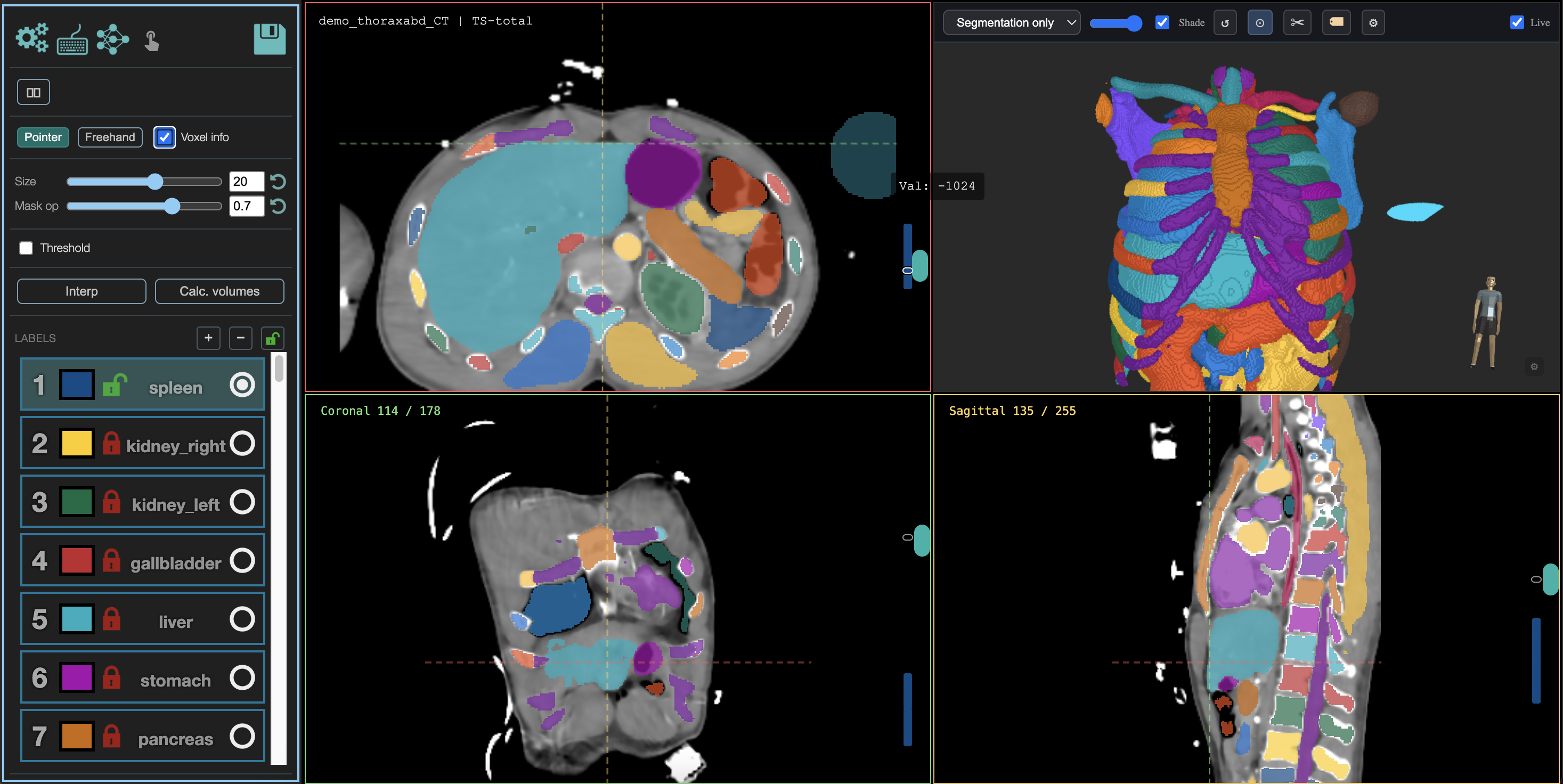This screenshot has height=784, width=1563.
Task: Open the 3D viewer settings gear
Action: [1373, 23]
